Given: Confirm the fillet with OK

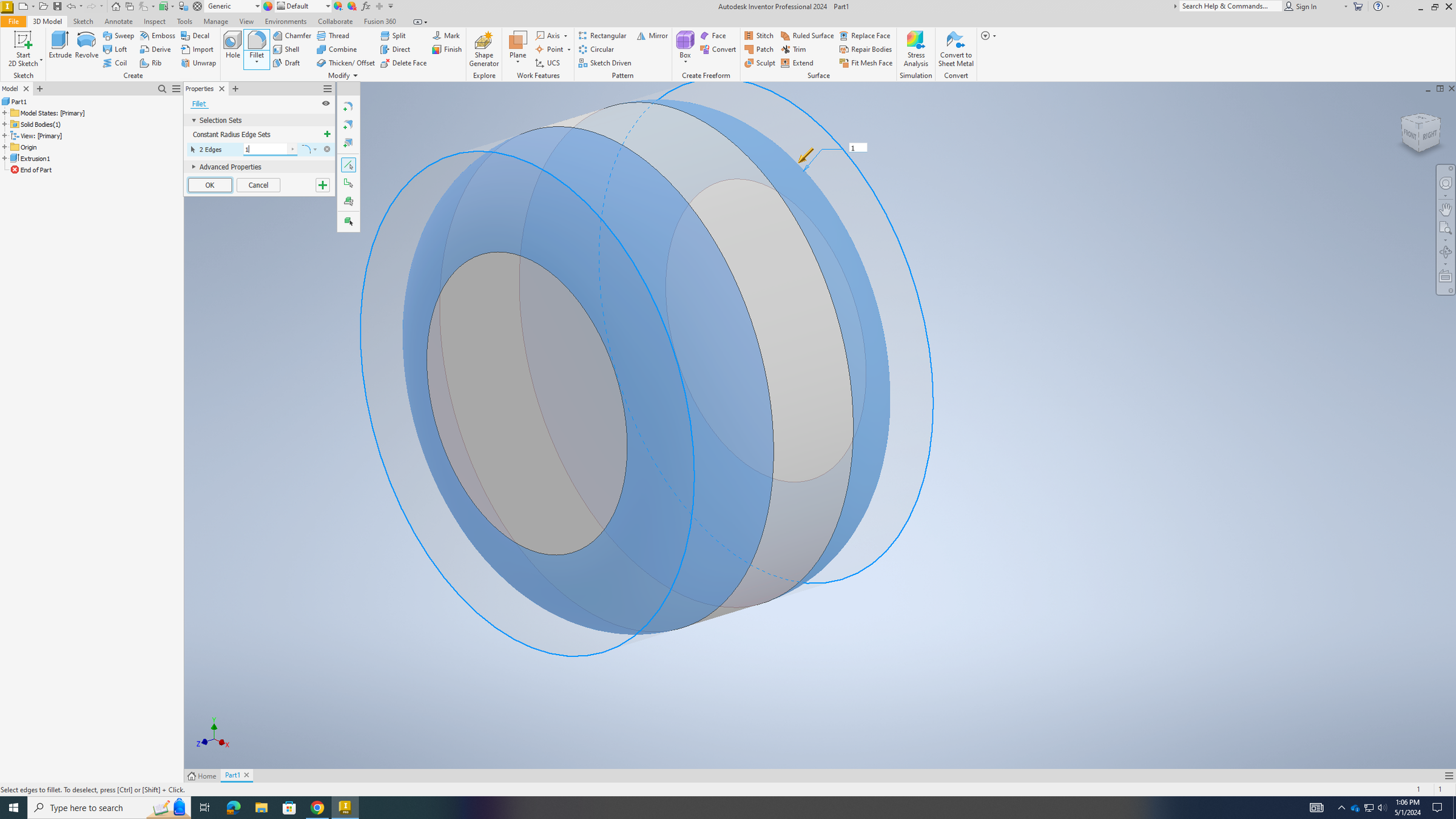Looking at the screenshot, I should tap(209, 185).
